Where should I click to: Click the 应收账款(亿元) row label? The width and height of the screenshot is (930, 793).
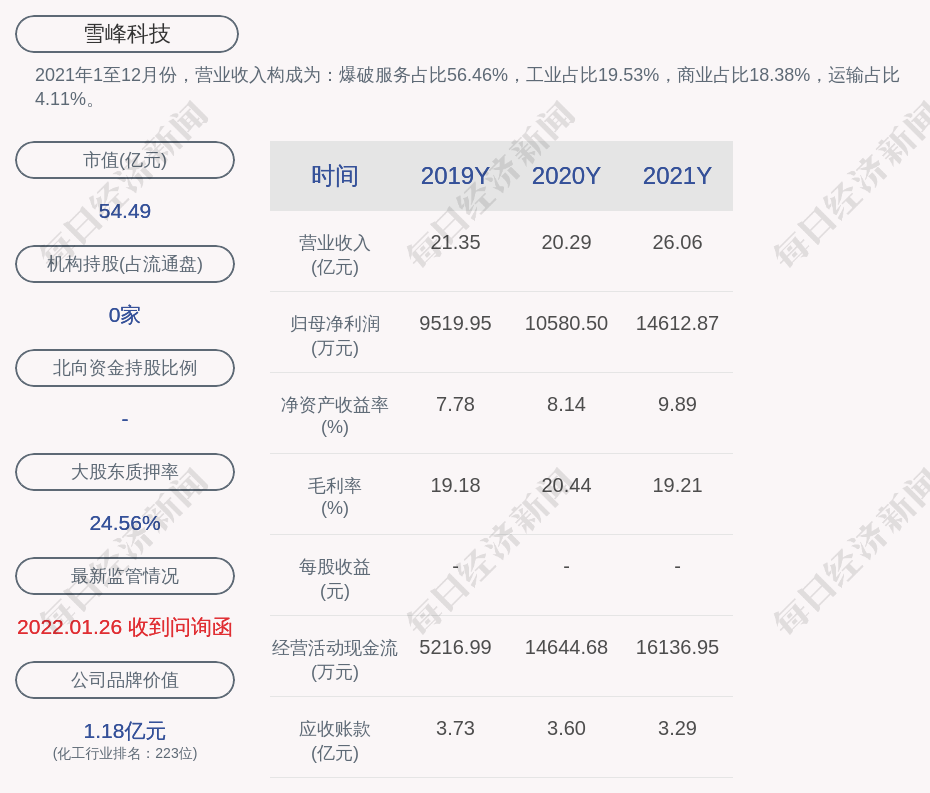(x=335, y=741)
